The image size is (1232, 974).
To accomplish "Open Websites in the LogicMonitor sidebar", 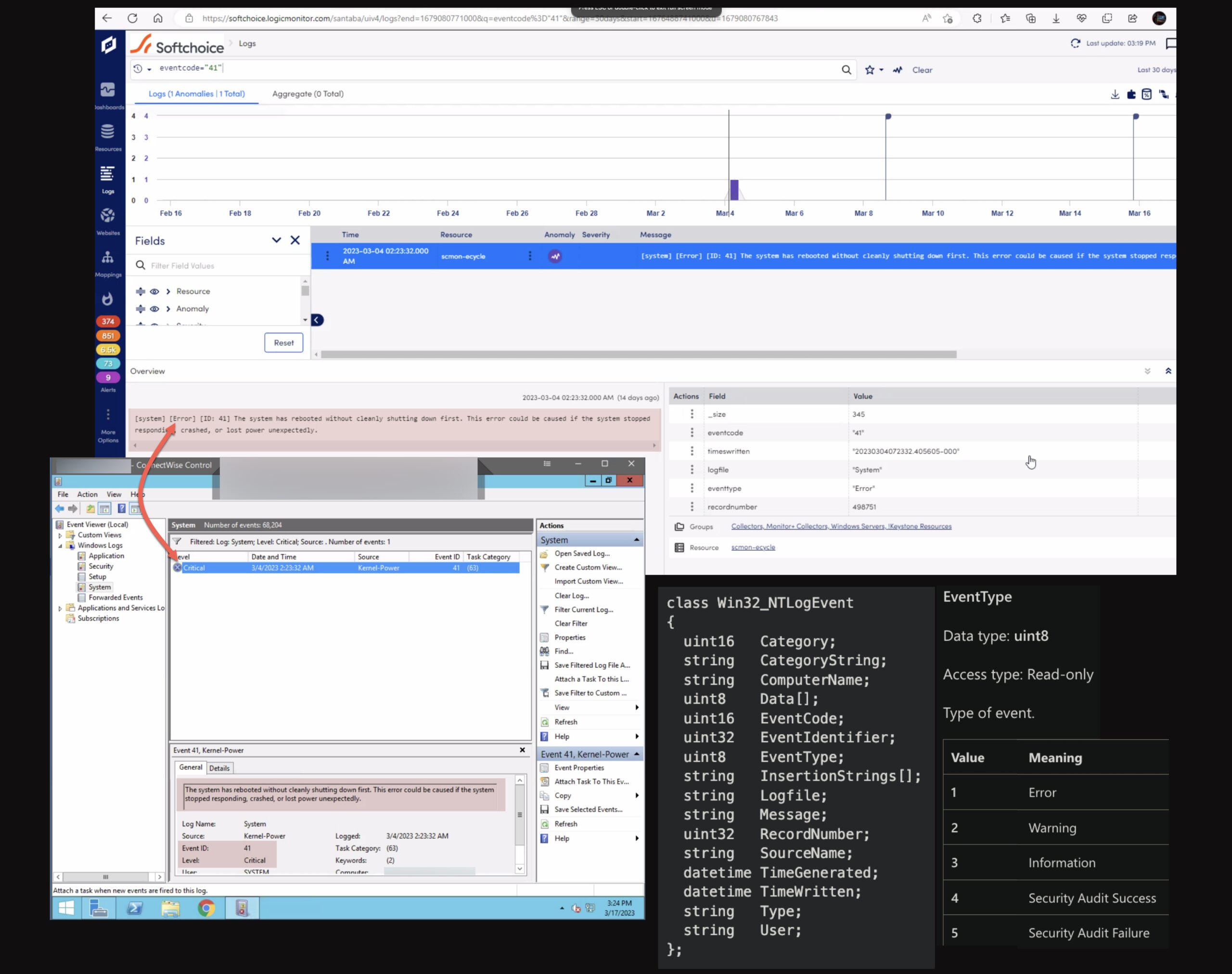I will (108, 221).
